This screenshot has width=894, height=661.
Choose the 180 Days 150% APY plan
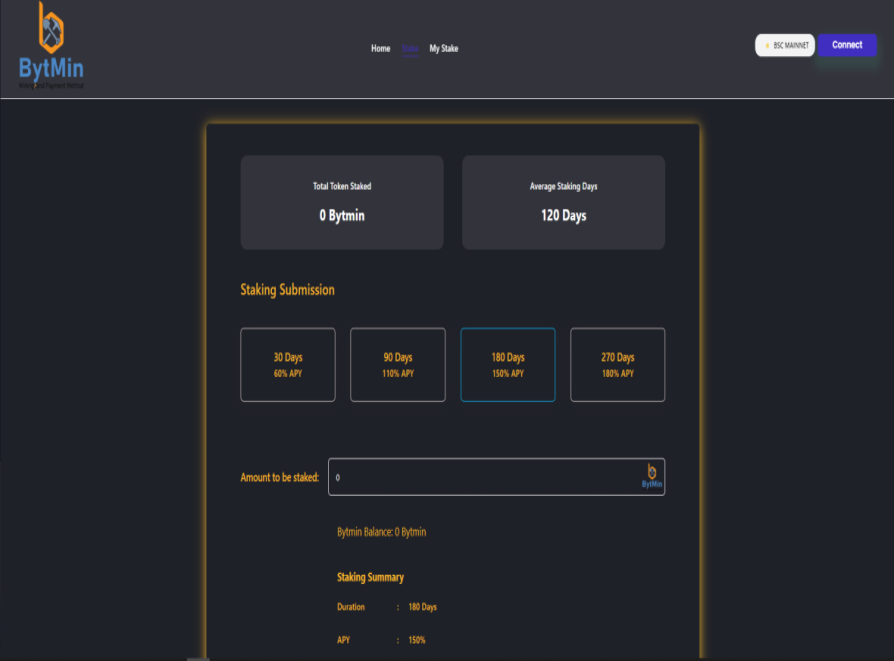click(x=507, y=365)
